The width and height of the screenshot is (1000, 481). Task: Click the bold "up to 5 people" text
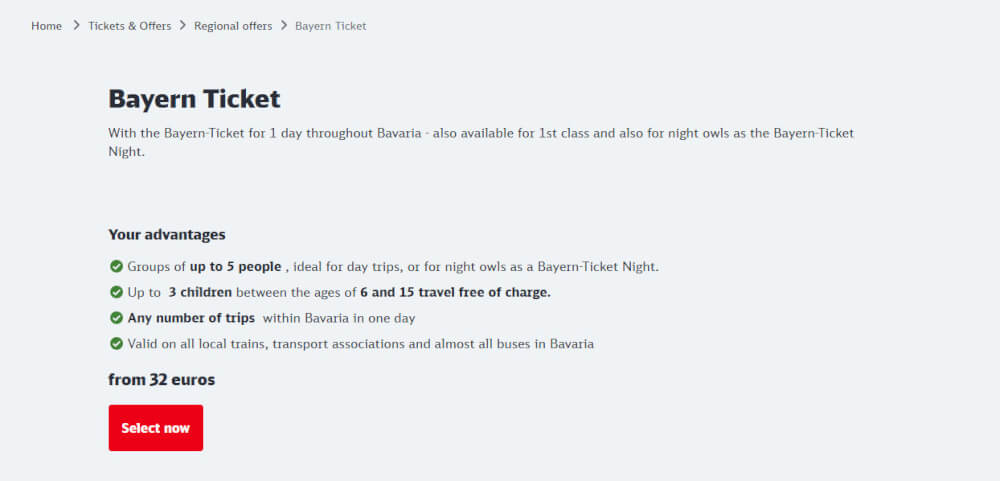tap(235, 267)
